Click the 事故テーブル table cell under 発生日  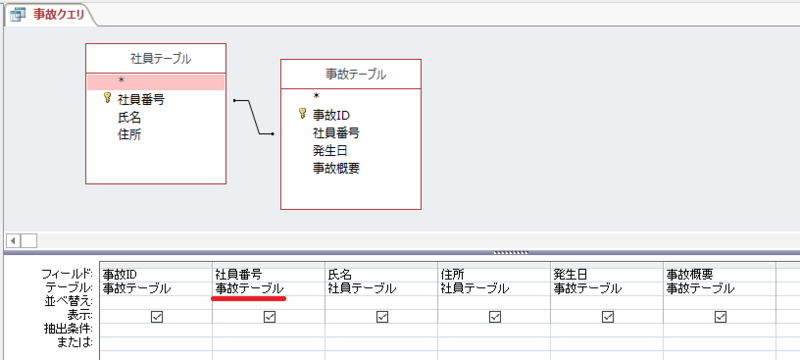pyautogui.click(x=607, y=289)
